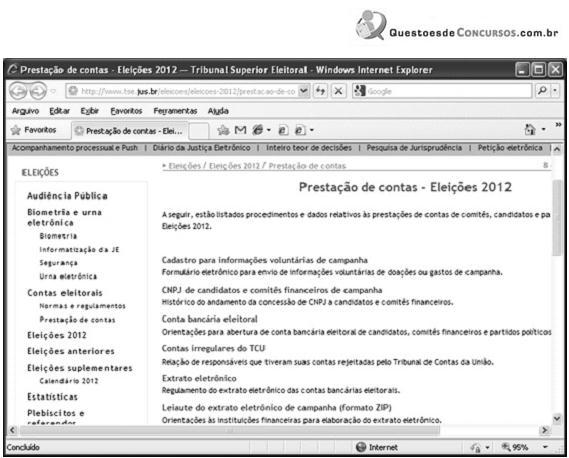
Task: Open Contas irregulares do TCU link
Action: [213, 348]
